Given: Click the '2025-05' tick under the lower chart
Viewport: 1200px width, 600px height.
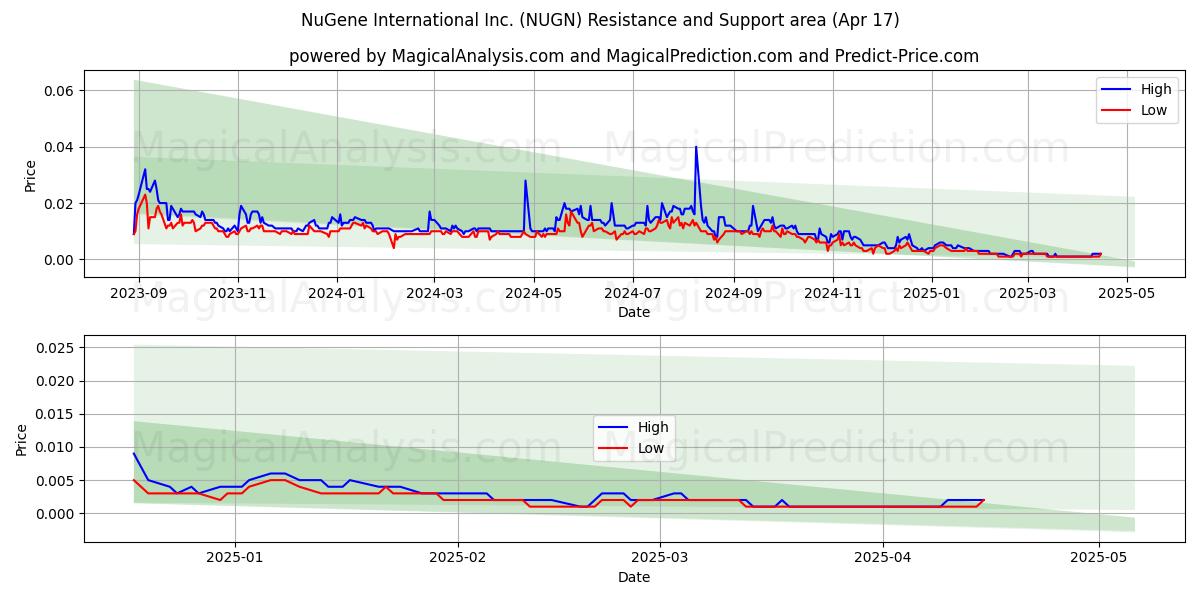Looking at the screenshot, I should (x=1100, y=558).
